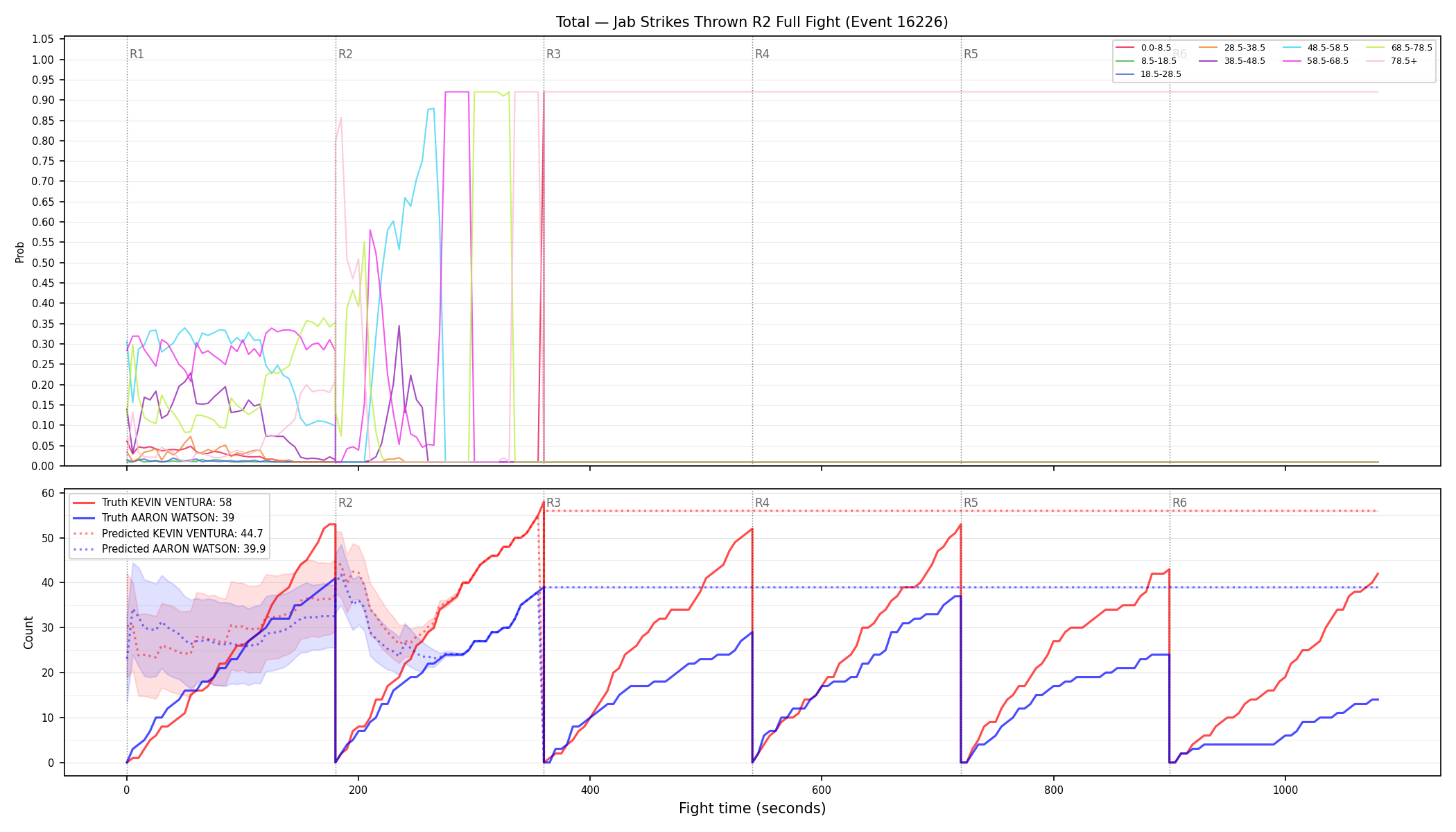The image size is (1456, 832).
Task: Click the Truth AARON WATSON: 39 legend text
Action: click(168, 518)
